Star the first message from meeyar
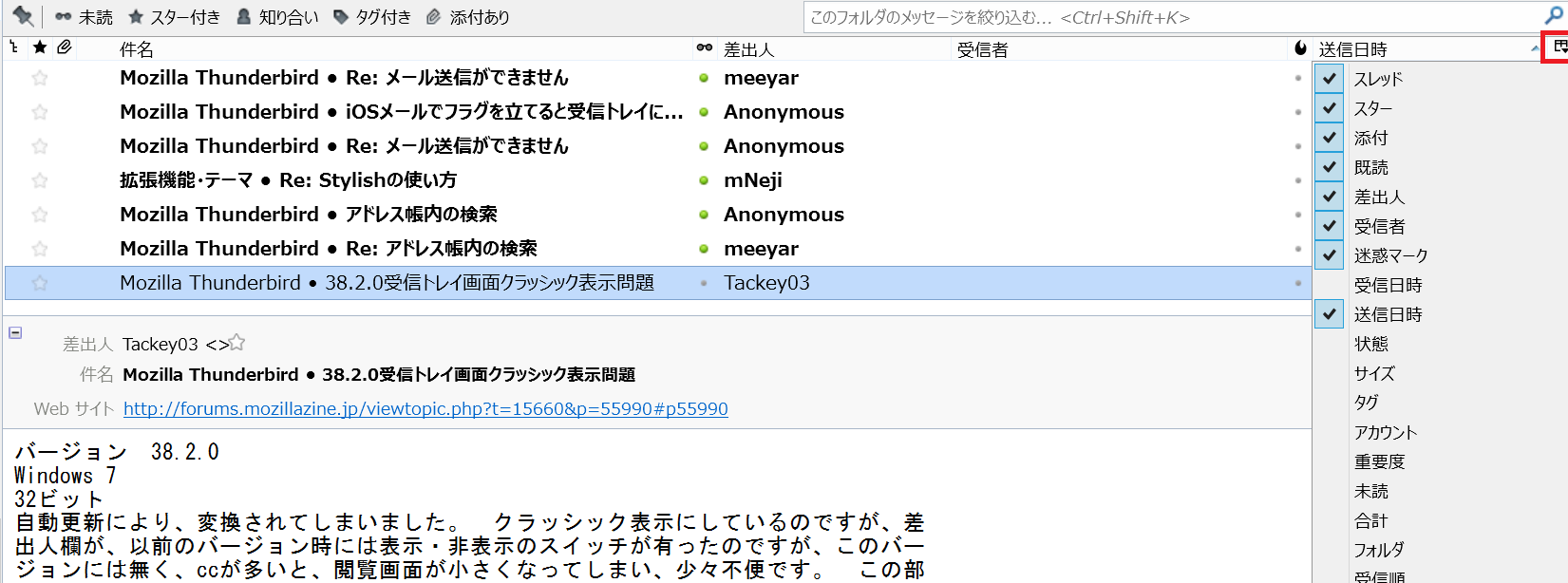Image resolution: width=1568 pixels, height=583 pixels. 40,78
